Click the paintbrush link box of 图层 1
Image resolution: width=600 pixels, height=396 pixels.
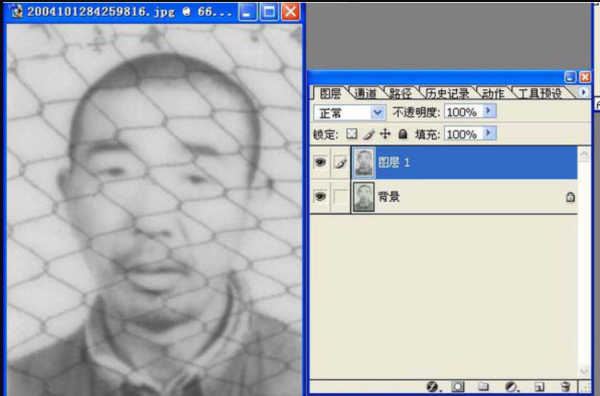340,163
